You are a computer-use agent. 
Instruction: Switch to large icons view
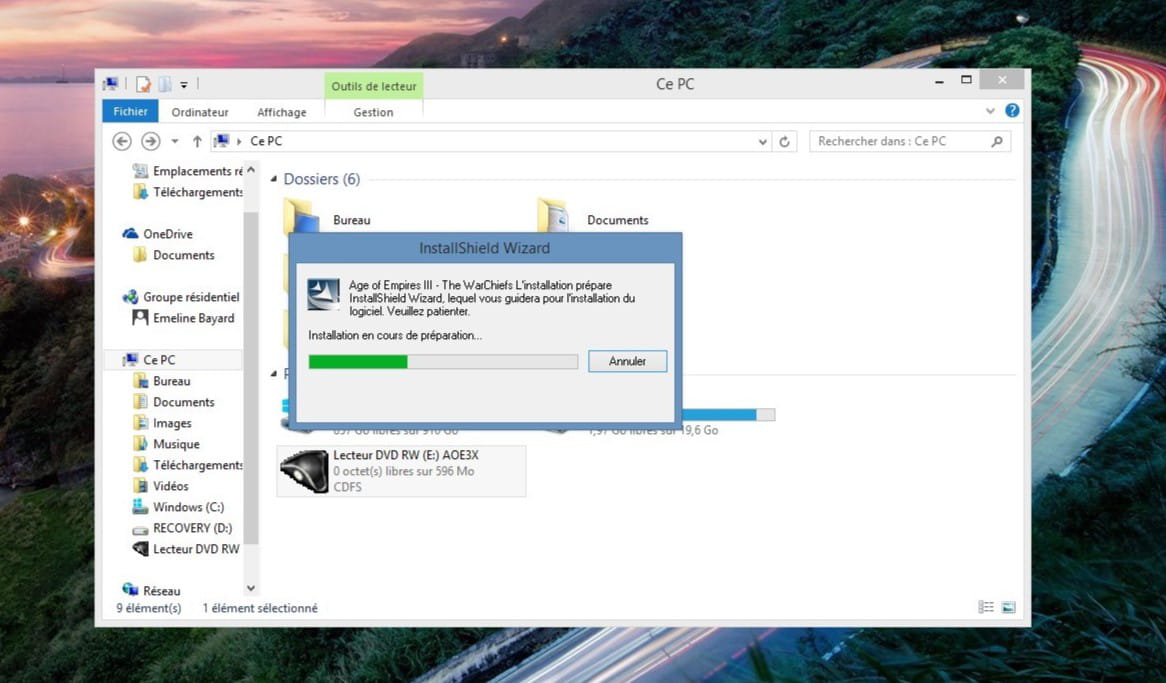tap(1008, 607)
